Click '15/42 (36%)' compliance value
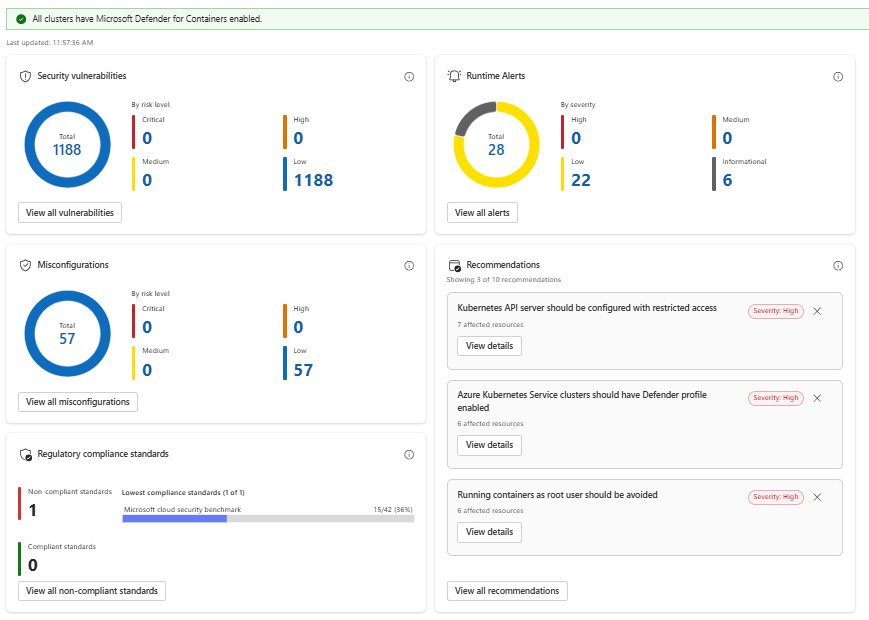The width and height of the screenshot is (869, 620). 393,510
